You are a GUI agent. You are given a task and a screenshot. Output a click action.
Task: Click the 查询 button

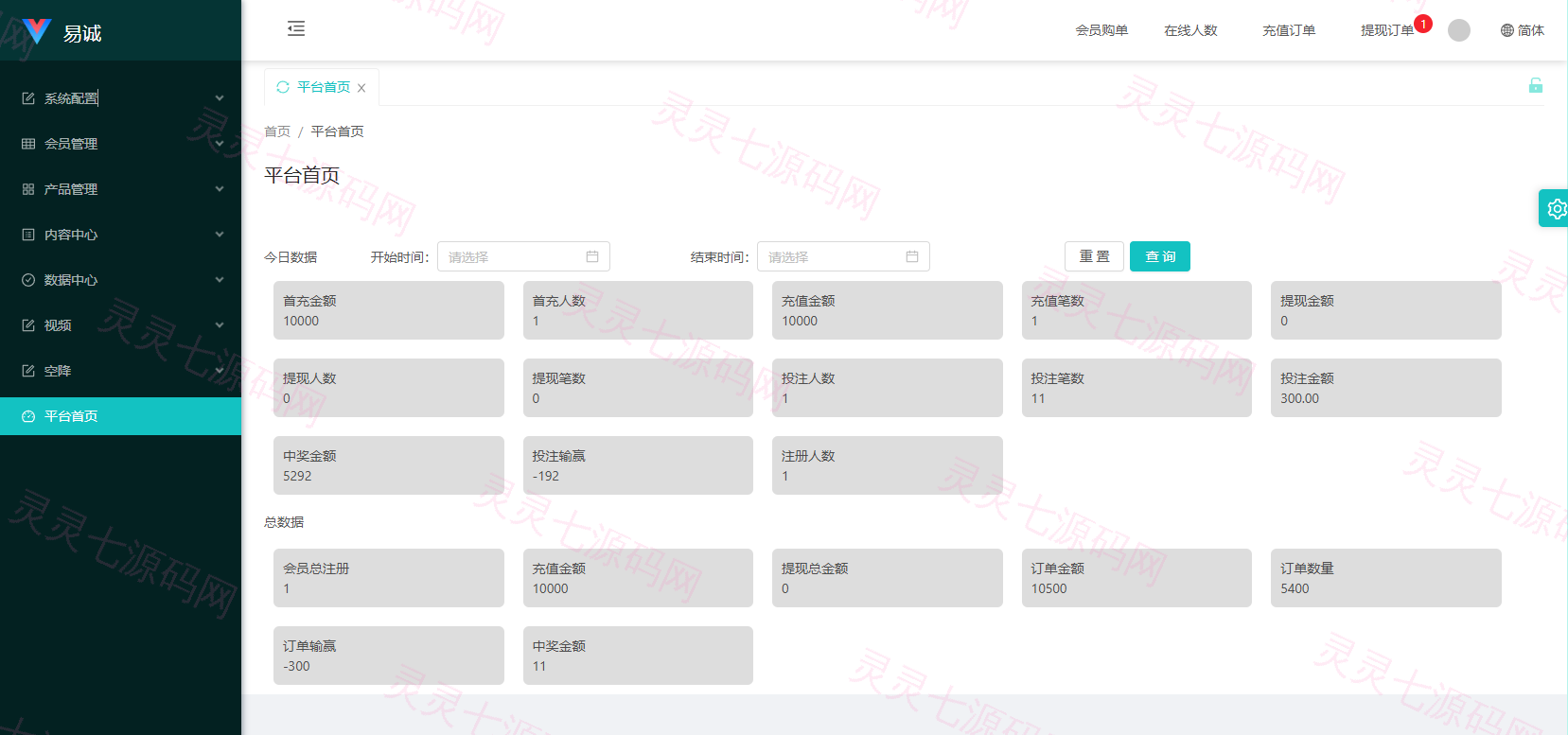coord(1160,256)
